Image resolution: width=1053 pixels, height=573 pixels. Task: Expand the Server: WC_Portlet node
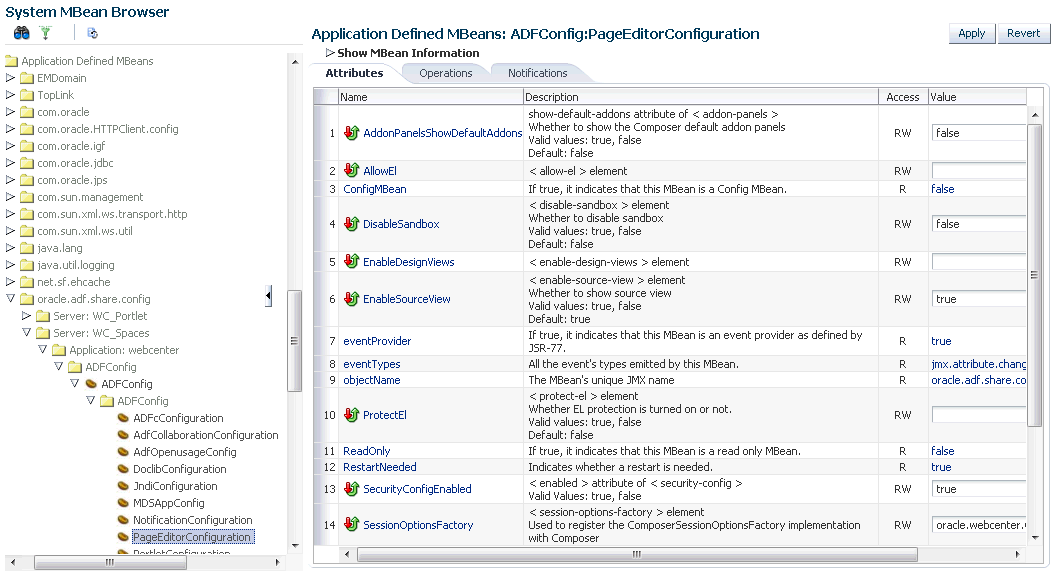point(26,315)
